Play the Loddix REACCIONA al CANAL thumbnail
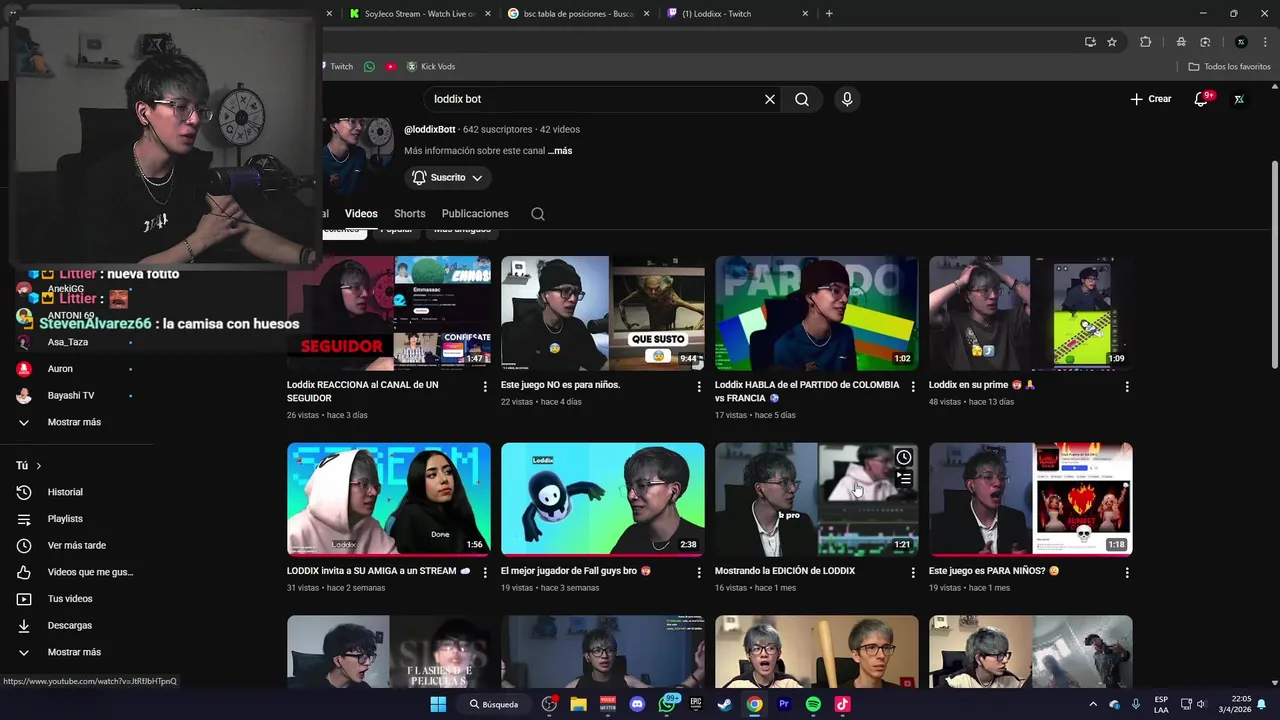Viewport: 1280px width, 720px height. click(x=389, y=313)
